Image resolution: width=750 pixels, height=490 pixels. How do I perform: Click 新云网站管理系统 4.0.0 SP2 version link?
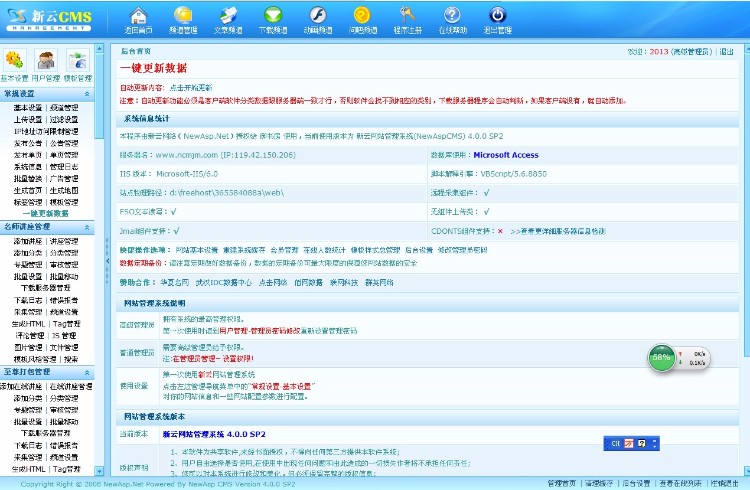[x=214, y=434]
